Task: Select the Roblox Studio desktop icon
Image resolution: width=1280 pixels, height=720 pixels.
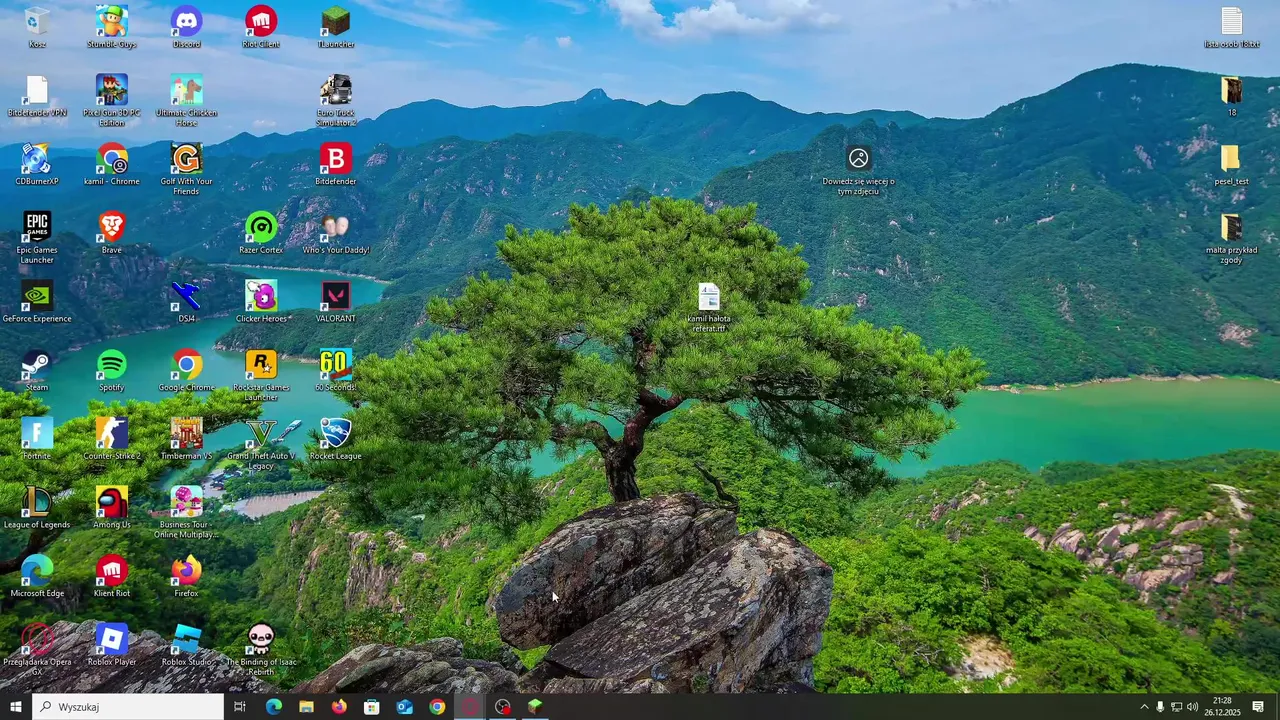Action: tap(186, 645)
